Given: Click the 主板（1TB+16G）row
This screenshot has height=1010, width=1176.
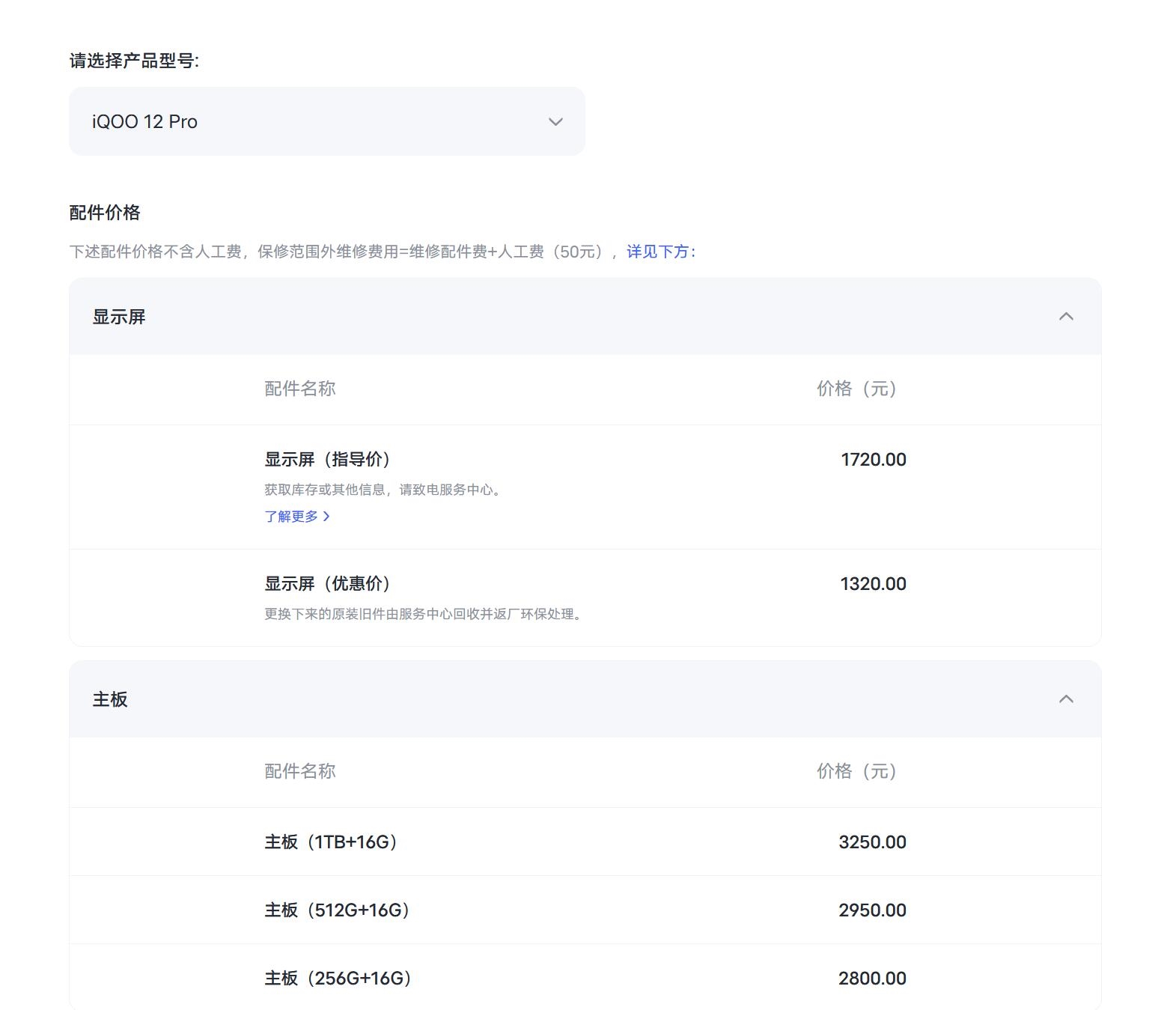Looking at the screenshot, I should (330, 842).
